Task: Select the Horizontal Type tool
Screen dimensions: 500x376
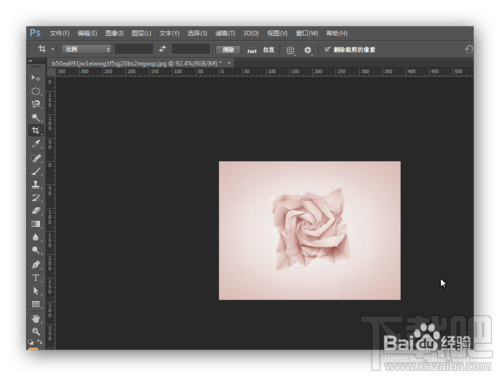Action: 36,278
